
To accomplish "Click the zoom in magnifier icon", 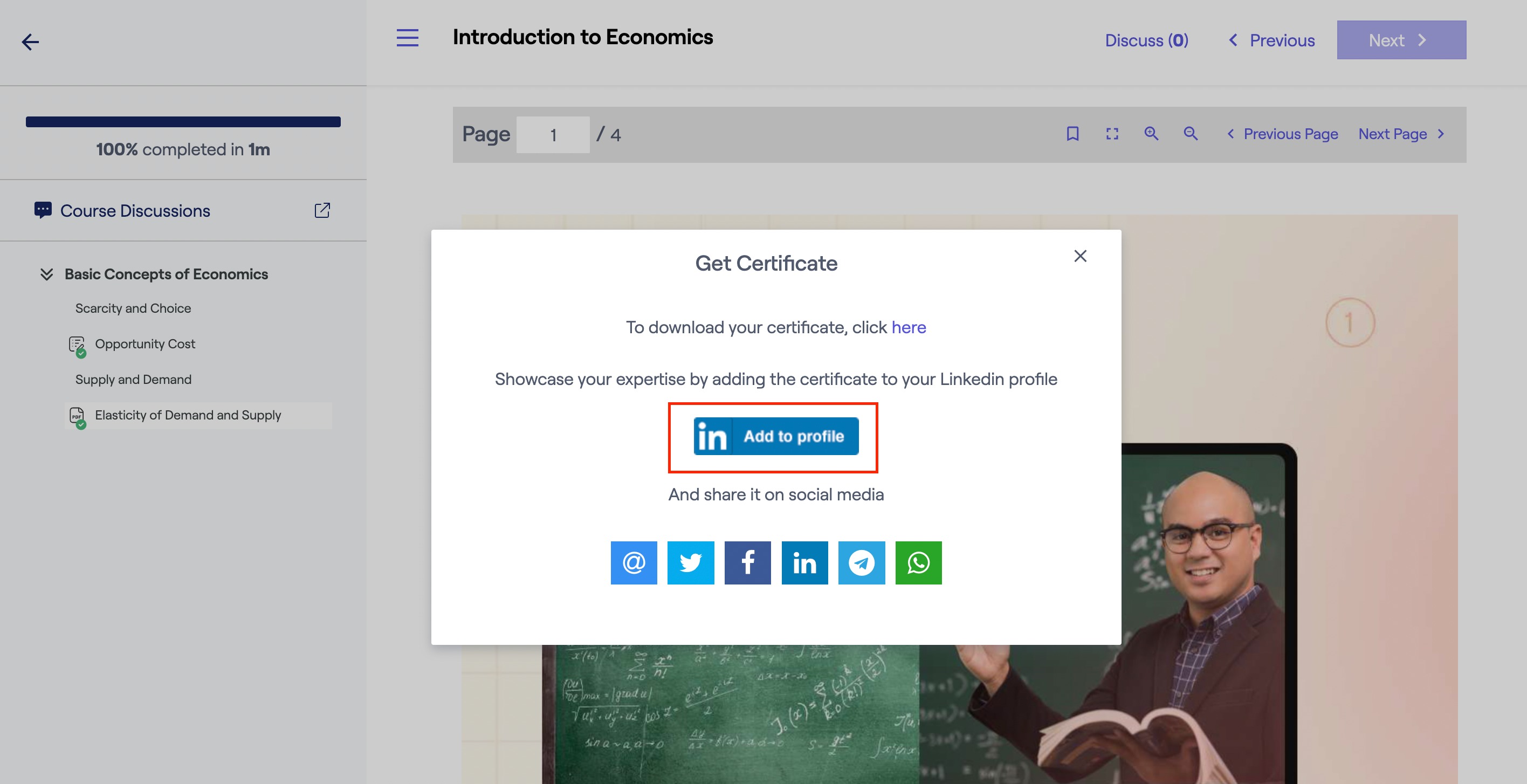I will pyautogui.click(x=1151, y=134).
